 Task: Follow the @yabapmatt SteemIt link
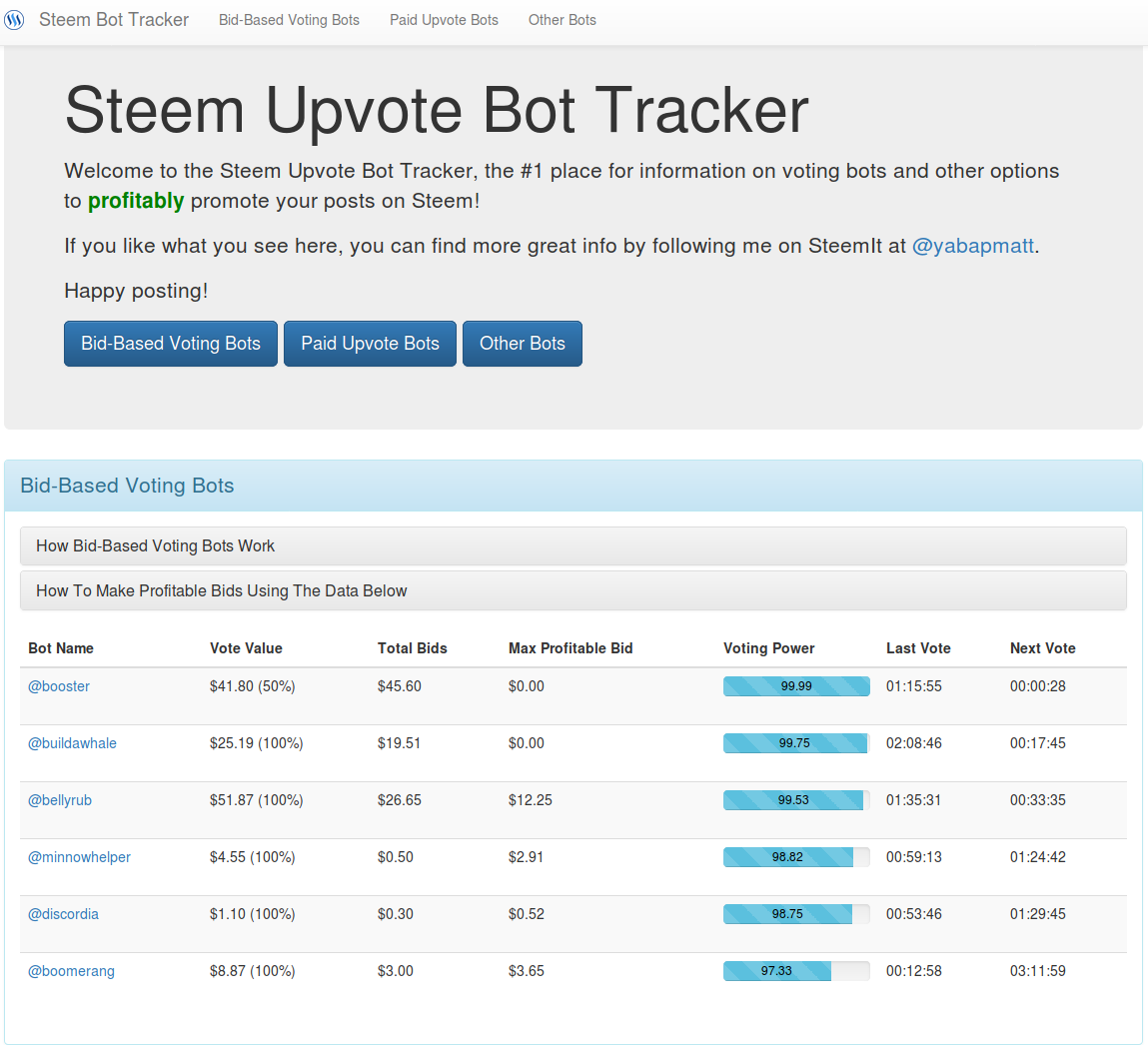[x=973, y=246]
